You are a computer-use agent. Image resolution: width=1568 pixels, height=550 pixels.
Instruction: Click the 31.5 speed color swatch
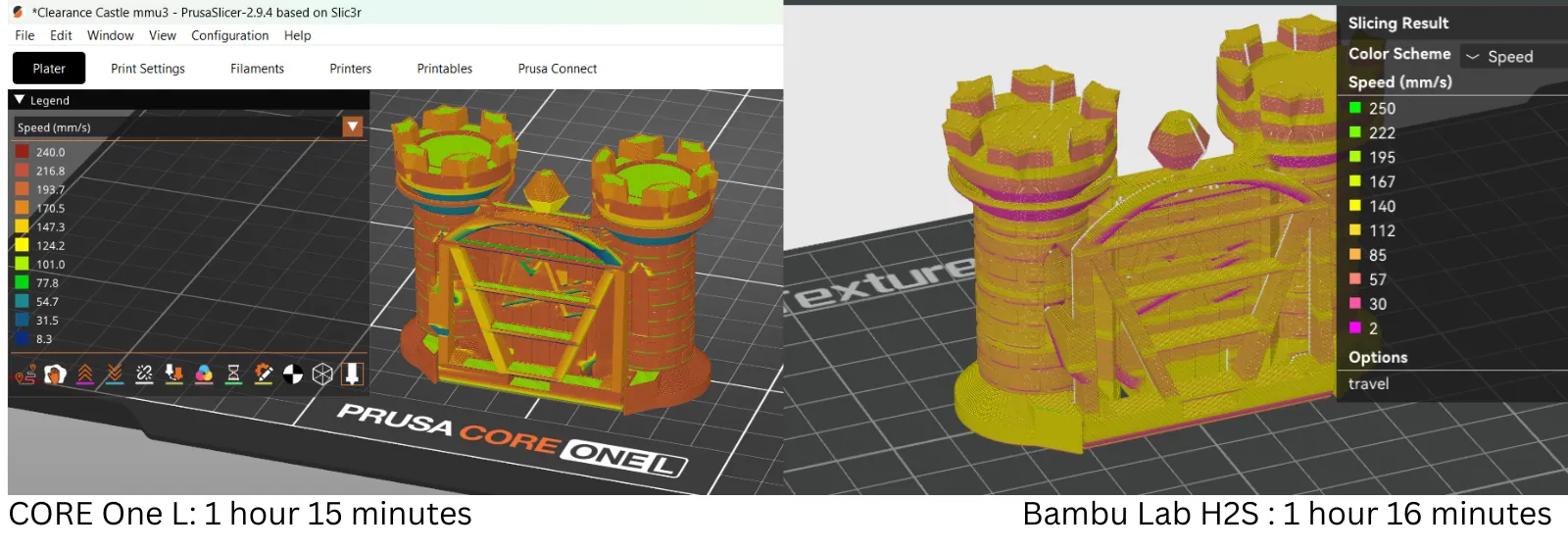pos(22,320)
